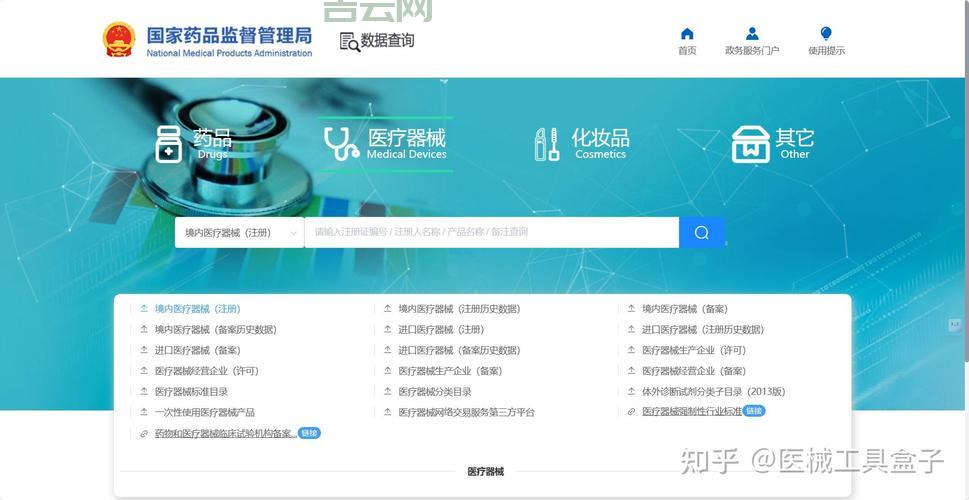
Task: Select the 其它 storefront icon
Action: (x=750, y=145)
